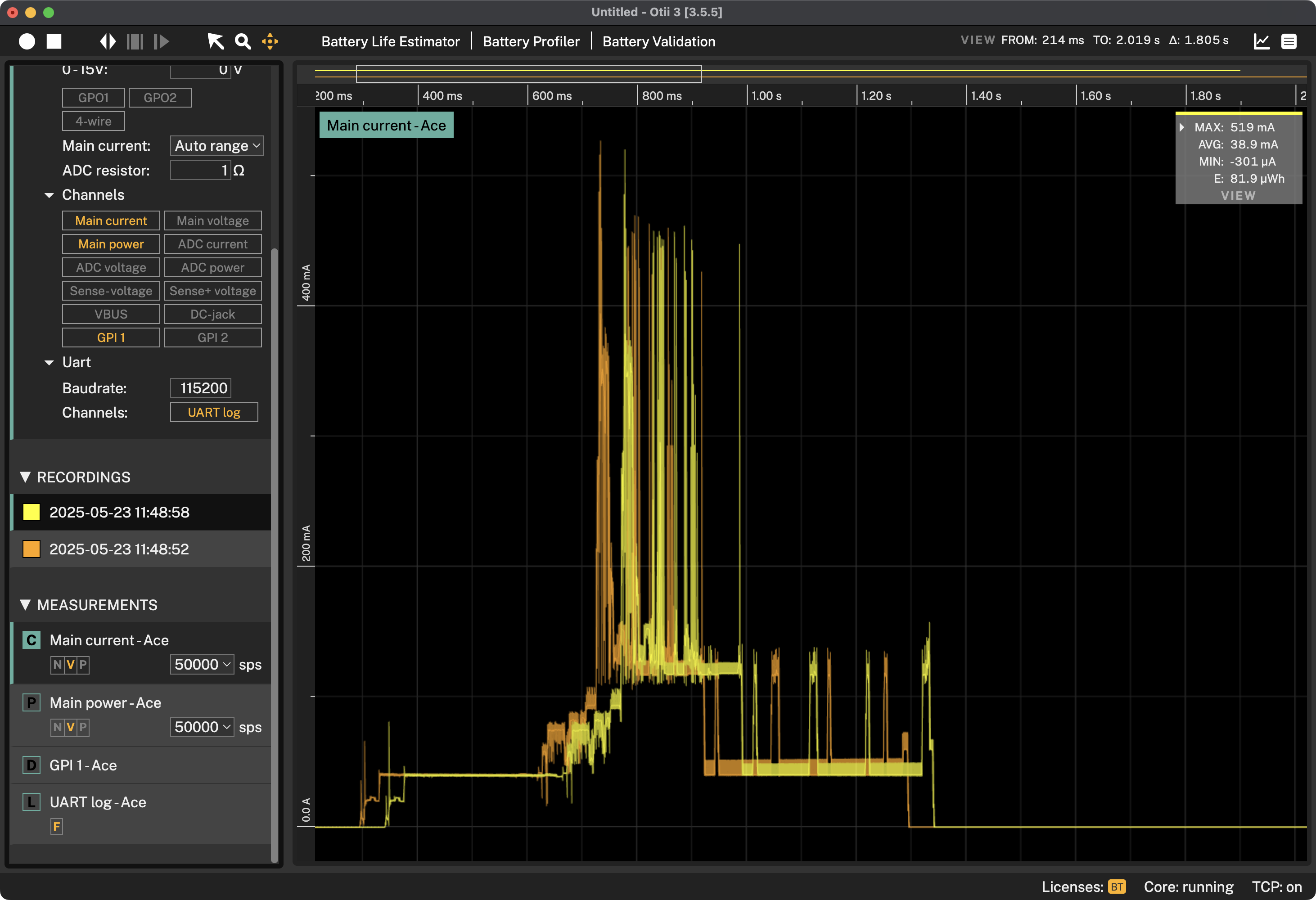The width and height of the screenshot is (1316, 900).
Task: Collapse the RECORDINGS section
Action: click(25, 477)
